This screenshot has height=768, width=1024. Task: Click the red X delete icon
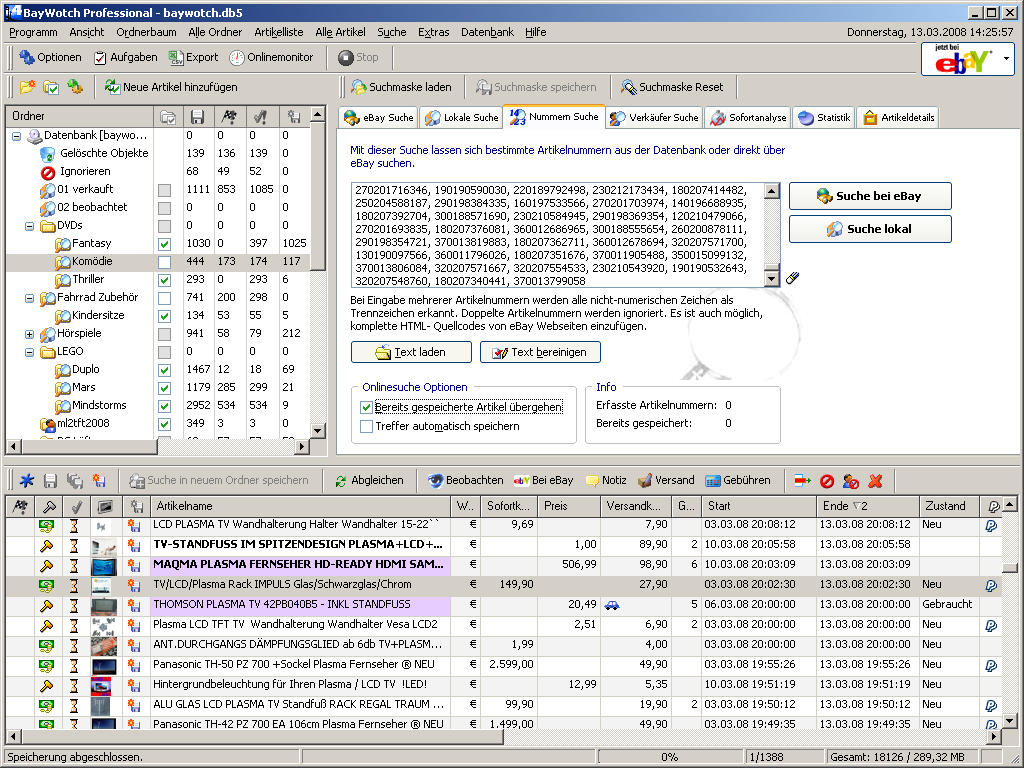[x=875, y=481]
